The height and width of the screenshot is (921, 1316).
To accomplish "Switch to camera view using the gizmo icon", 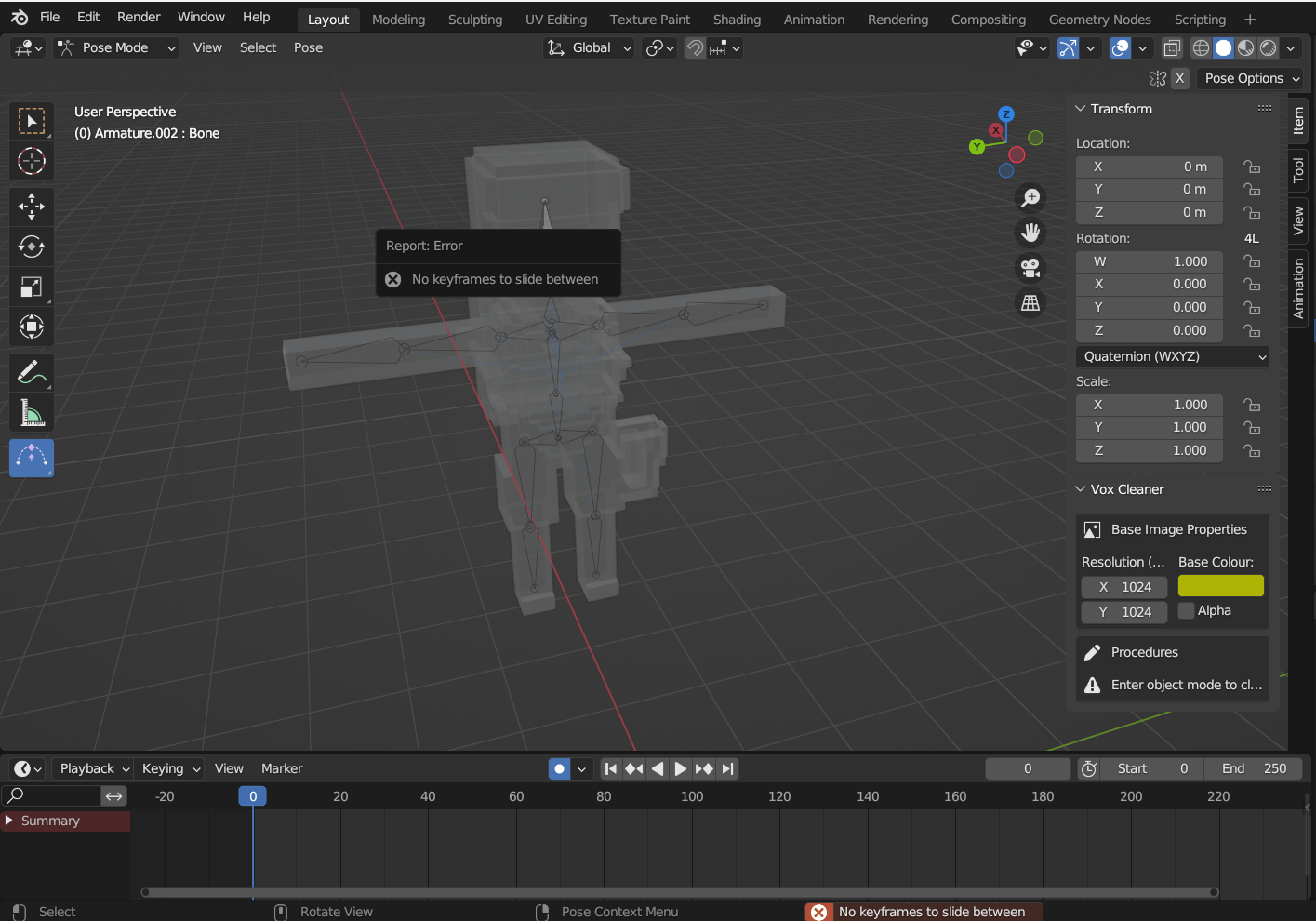I will (1030, 268).
